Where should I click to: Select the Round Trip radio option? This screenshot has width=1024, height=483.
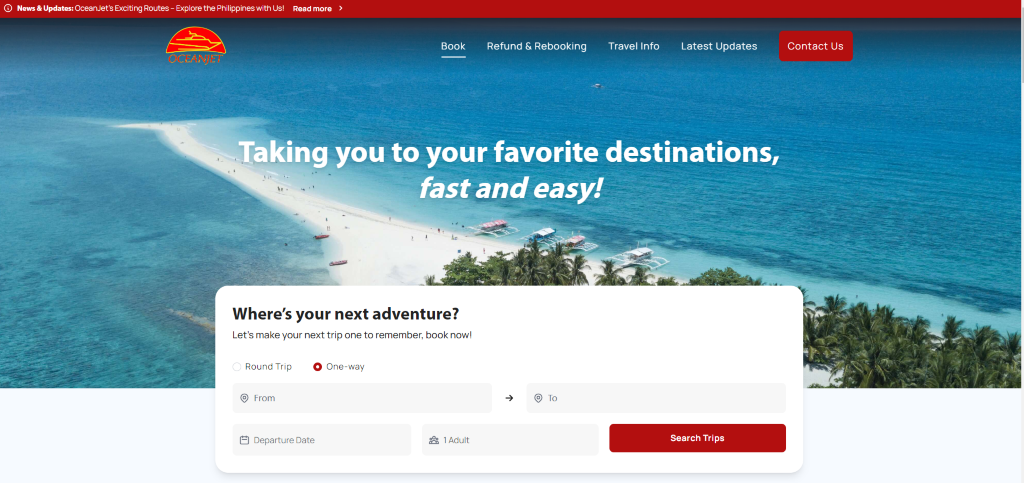pos(237,367)
